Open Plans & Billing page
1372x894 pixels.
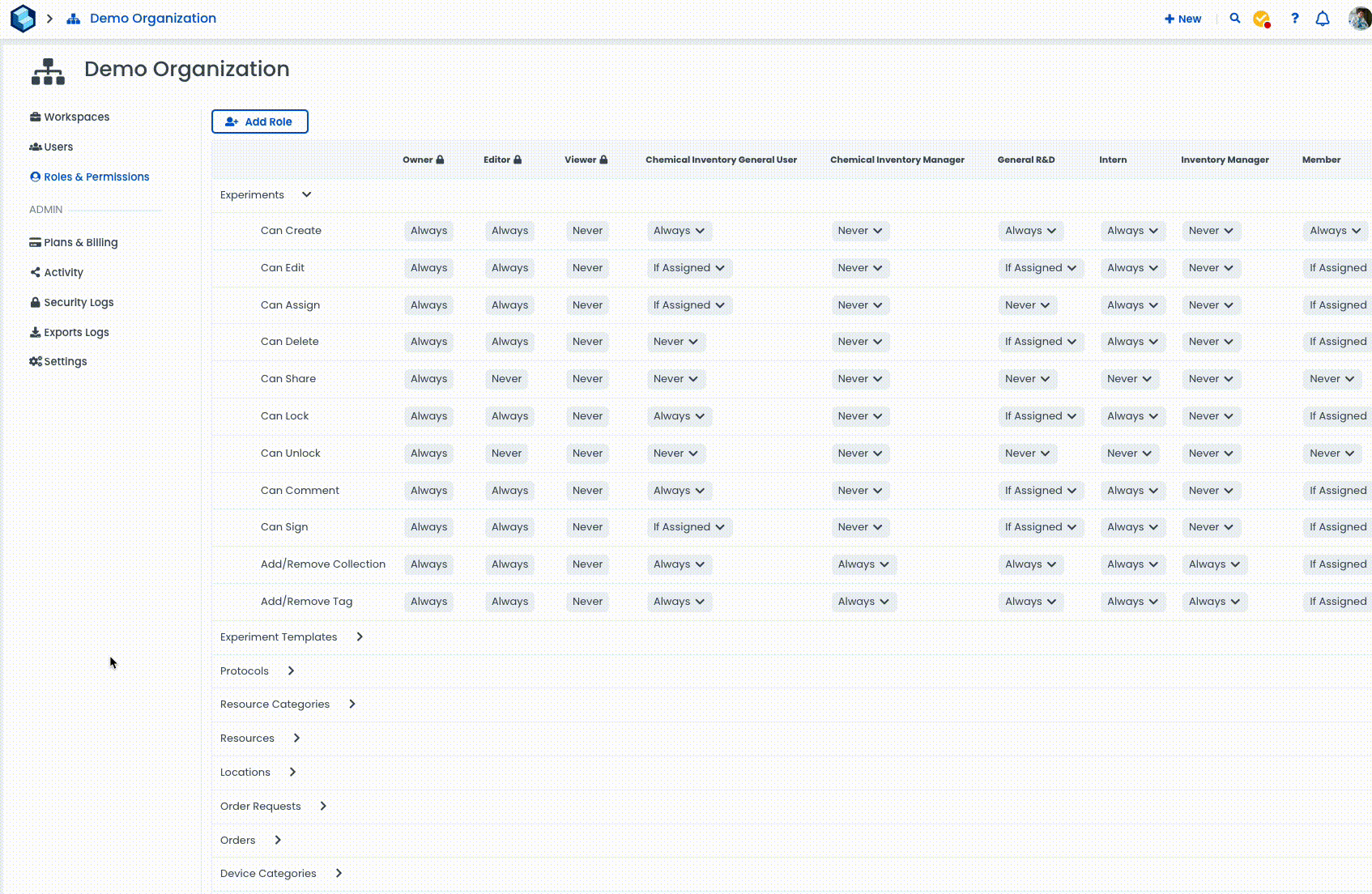click(x=74, y=242)
